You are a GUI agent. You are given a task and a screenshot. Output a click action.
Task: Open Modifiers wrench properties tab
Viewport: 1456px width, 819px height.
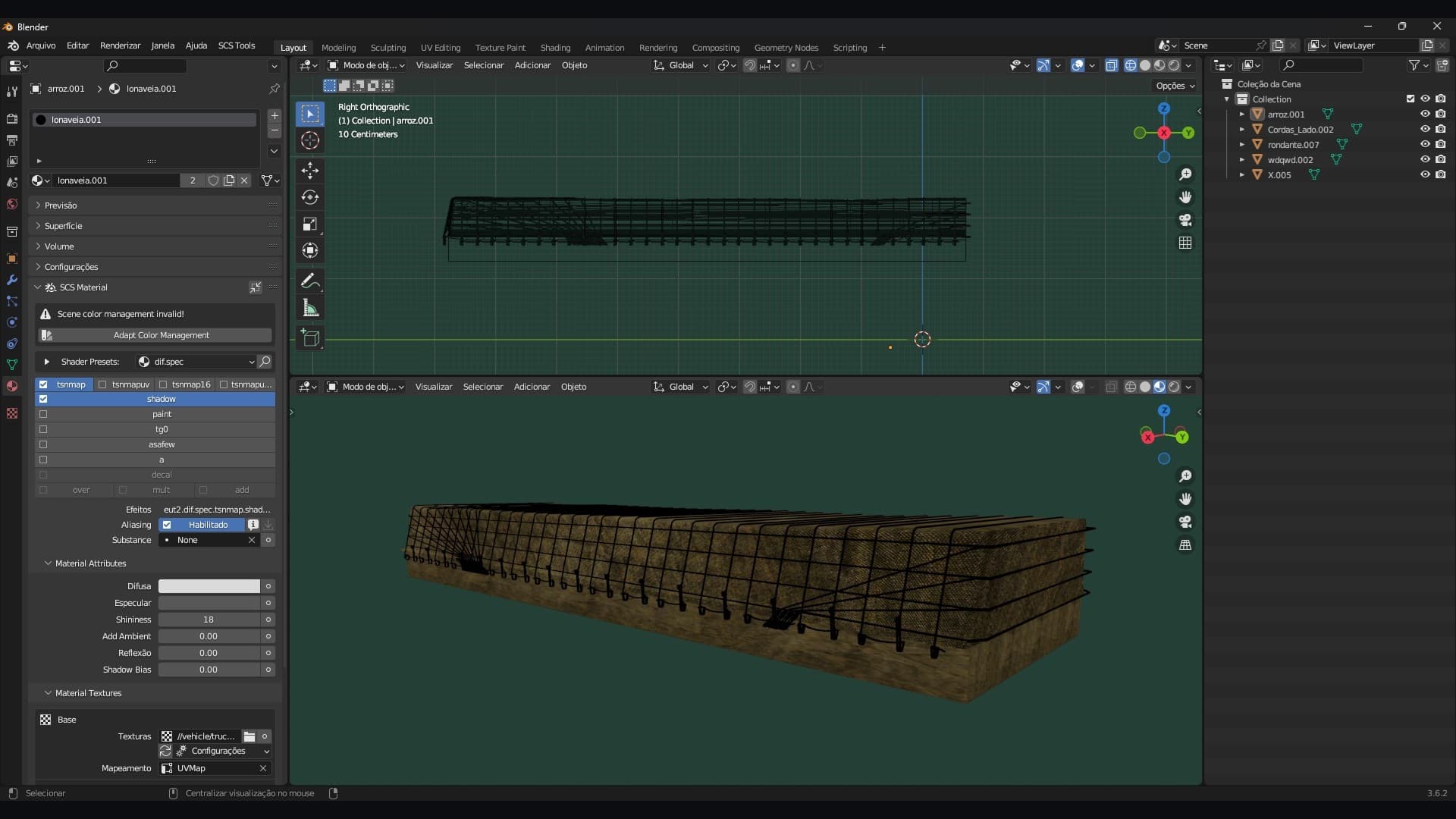pos(11,280)
